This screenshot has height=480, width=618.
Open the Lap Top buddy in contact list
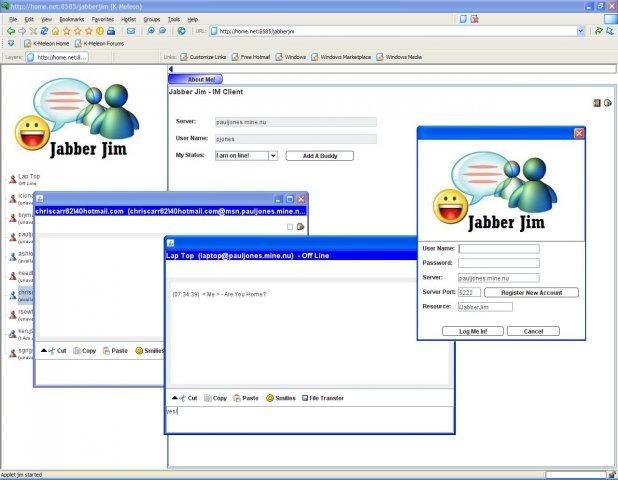[x=25, y=179]
